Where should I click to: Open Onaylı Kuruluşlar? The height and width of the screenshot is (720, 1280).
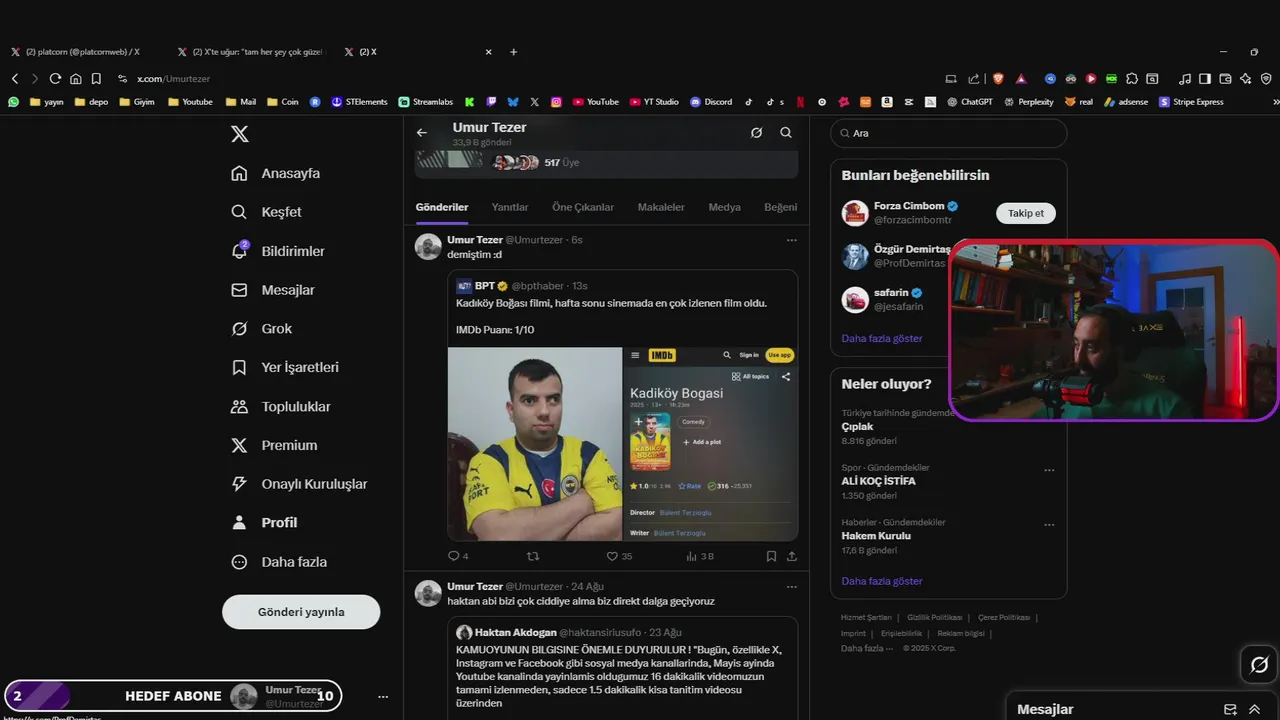299,484
